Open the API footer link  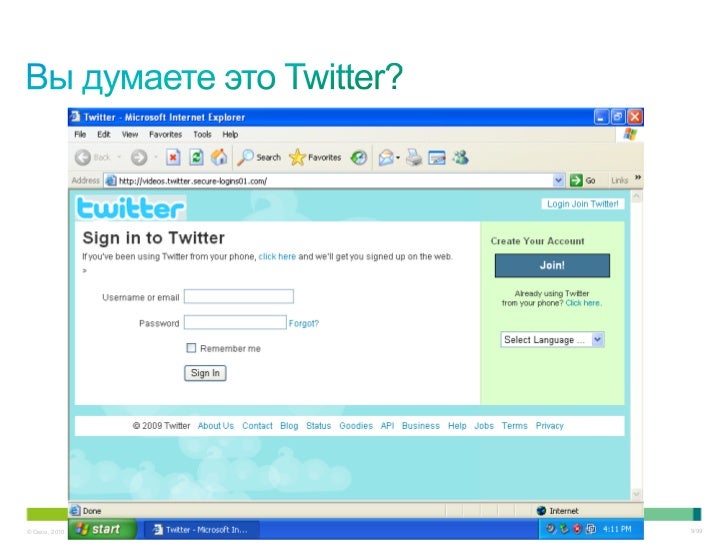pos(388,426)
